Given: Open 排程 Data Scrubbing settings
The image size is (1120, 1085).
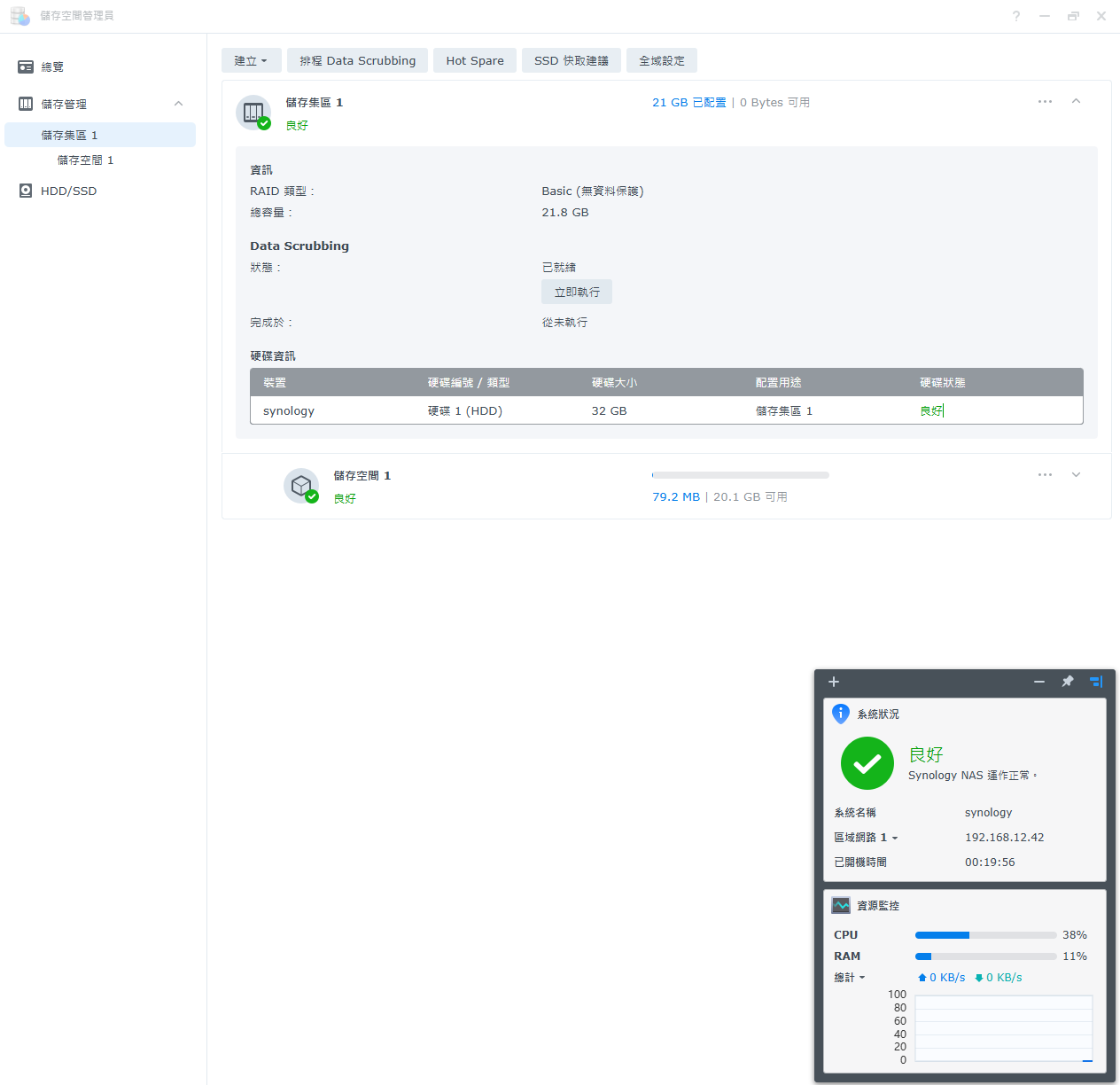Looking at the screenshot, I should coord(357,60).
